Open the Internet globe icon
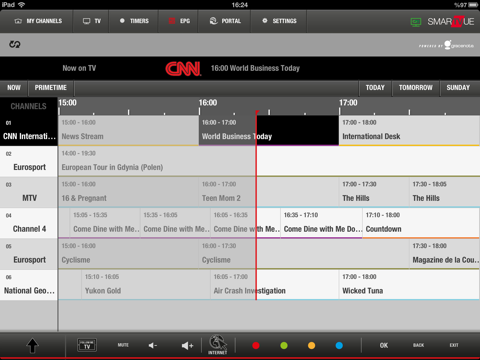 (x=218, y=345)
